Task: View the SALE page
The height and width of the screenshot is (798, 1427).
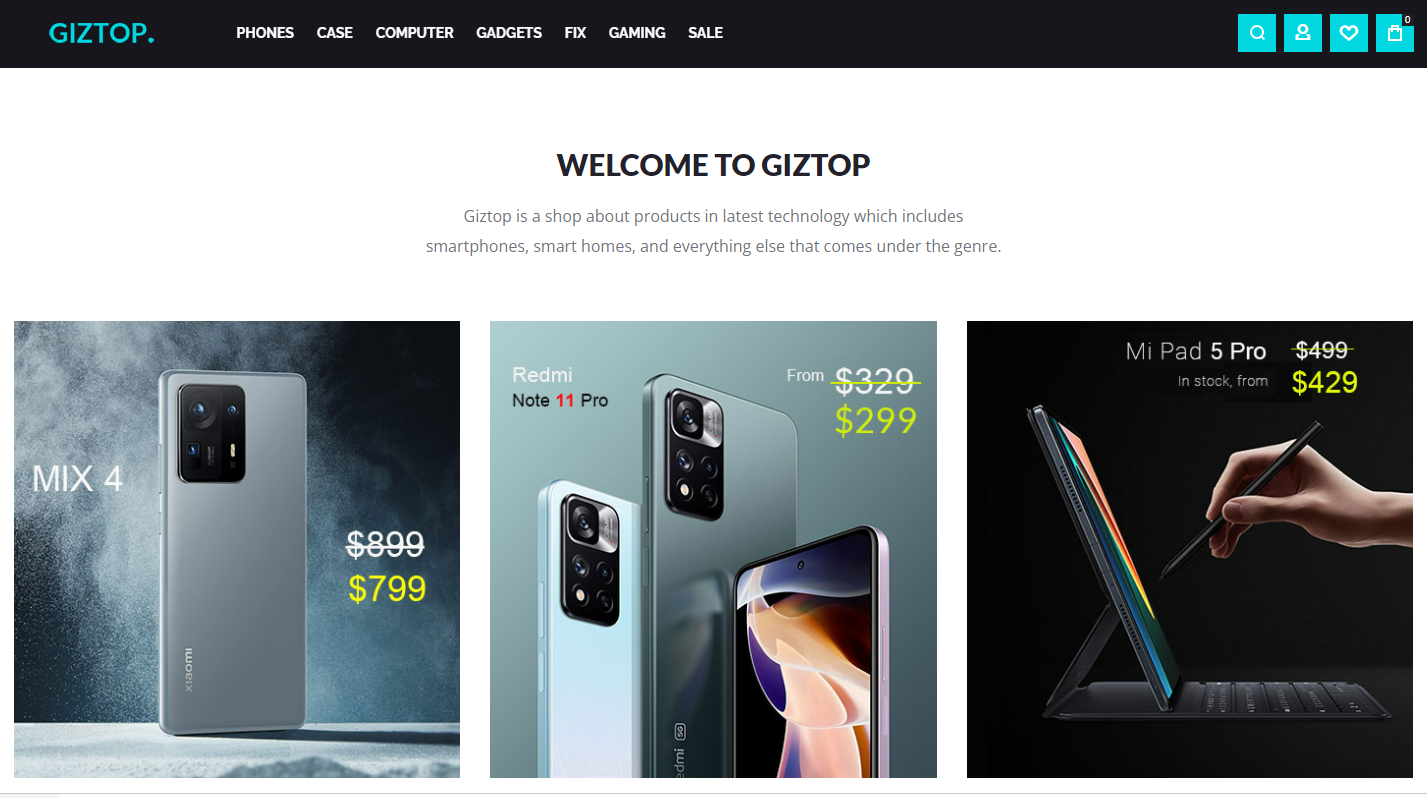Action: 705,33
